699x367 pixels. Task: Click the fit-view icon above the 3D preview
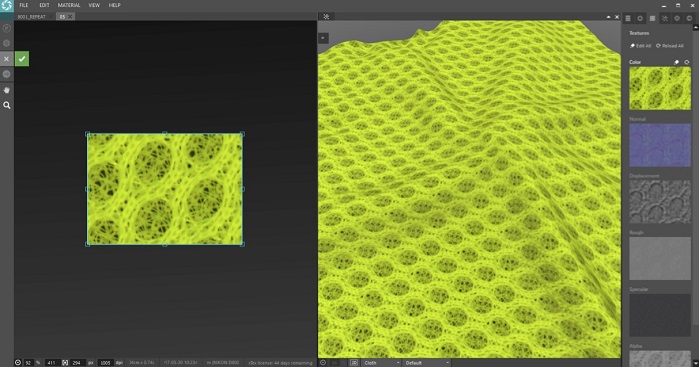coord(326,16)
